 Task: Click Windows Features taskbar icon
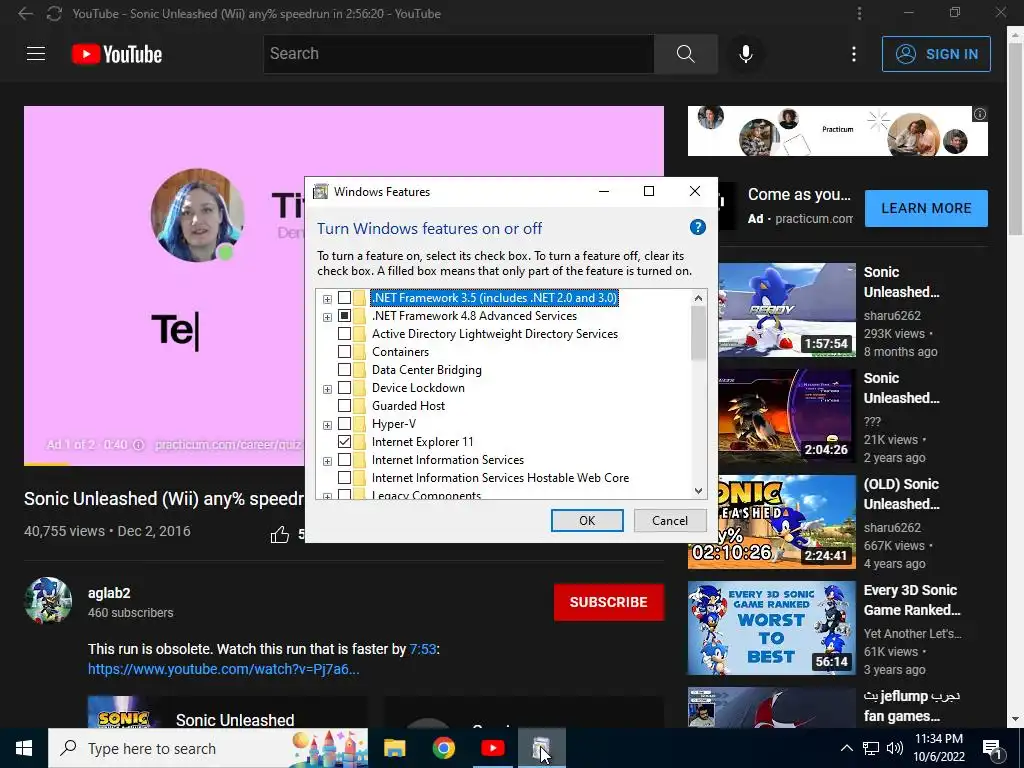(x=541, y=748)
